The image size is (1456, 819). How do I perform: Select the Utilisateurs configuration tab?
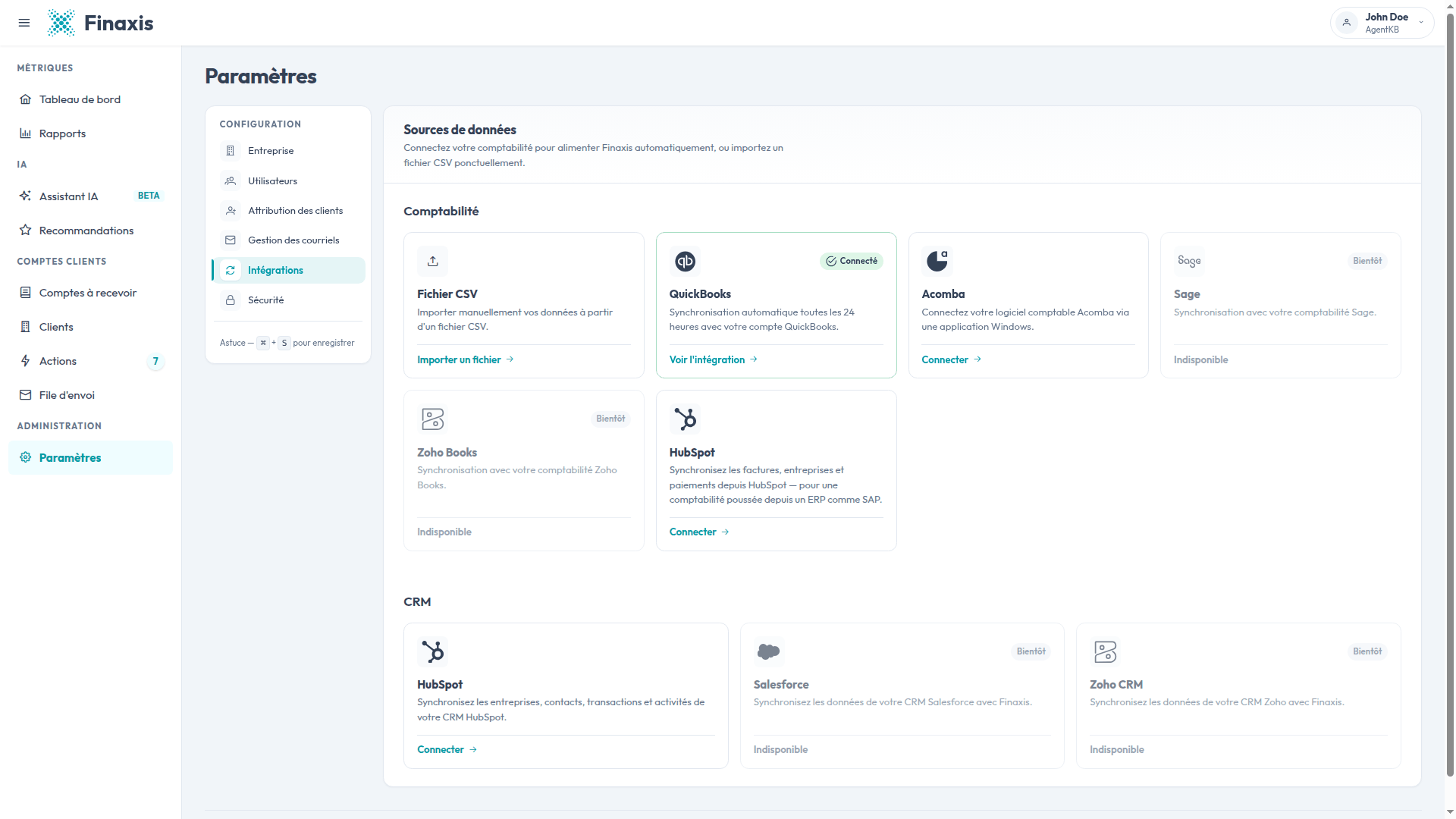point(288,180)
